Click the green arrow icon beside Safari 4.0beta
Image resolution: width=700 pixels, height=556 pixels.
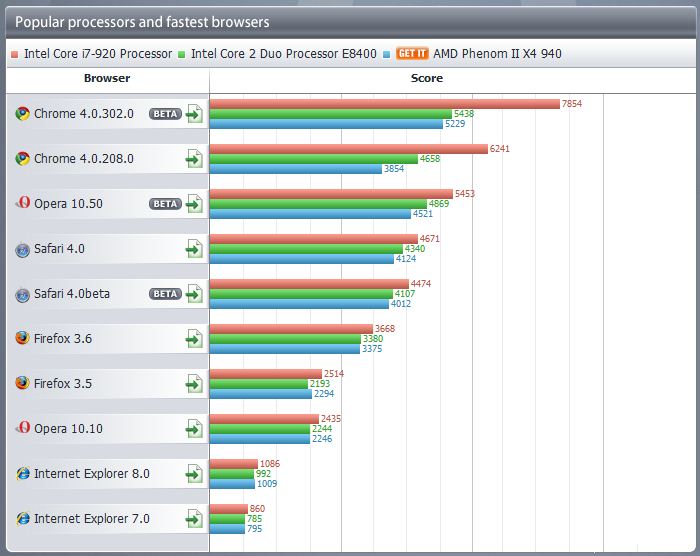pos(194,294)
